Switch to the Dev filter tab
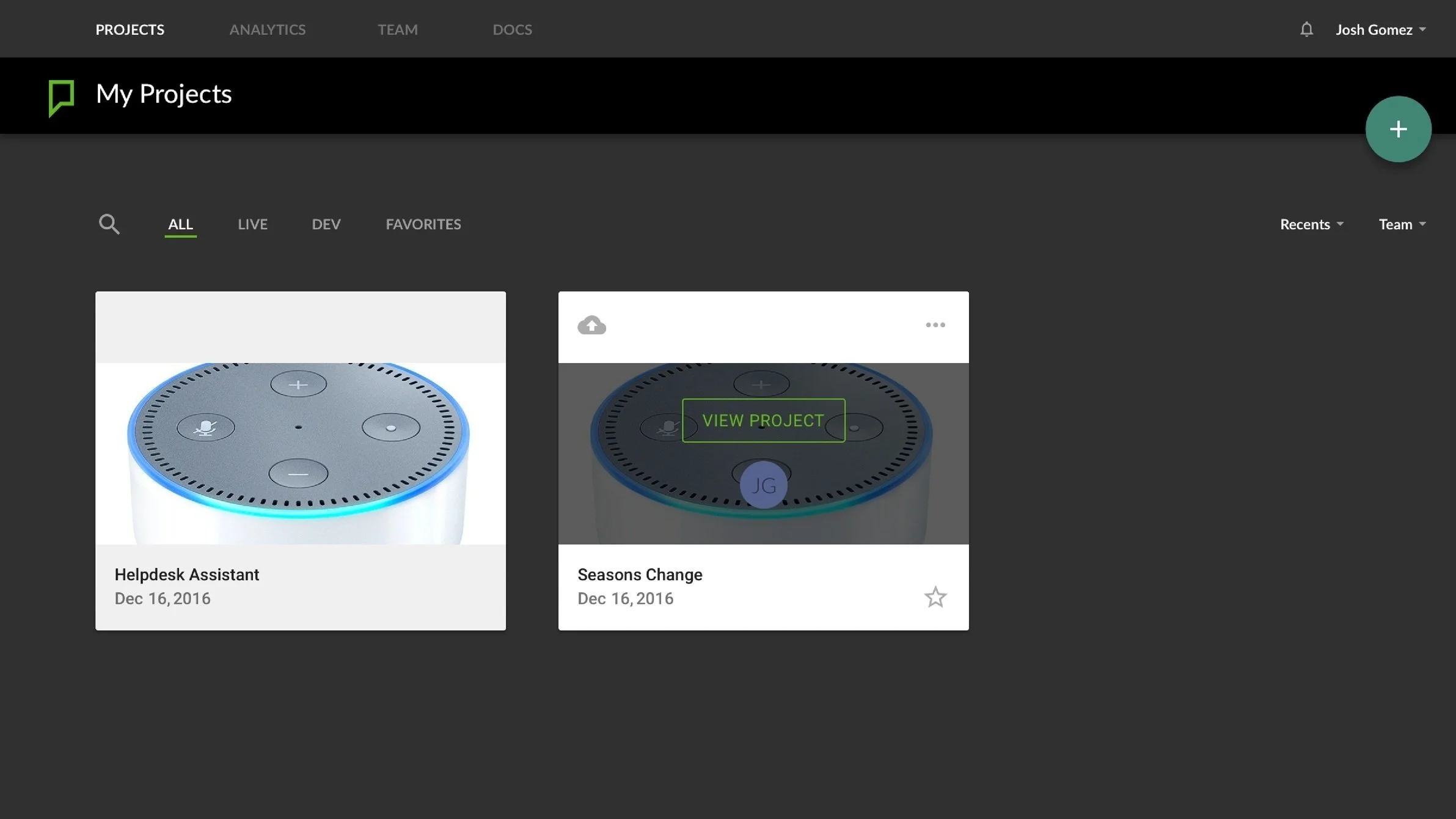The width and height of the screenshot is (1456, 819). pyautogui.click(x=326, y=224)
